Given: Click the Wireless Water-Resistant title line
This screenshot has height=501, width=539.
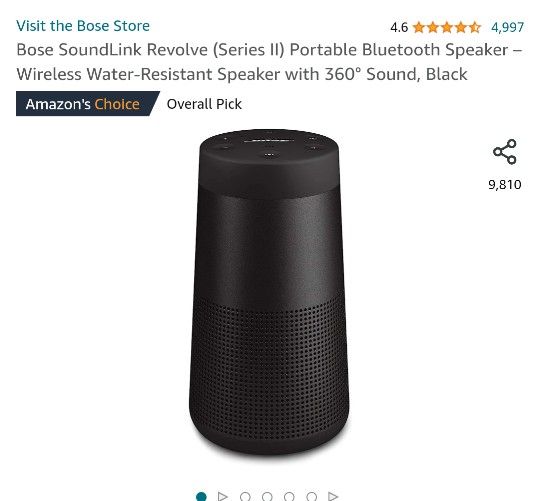Looking at the screenshot, I should click(242, 74).
